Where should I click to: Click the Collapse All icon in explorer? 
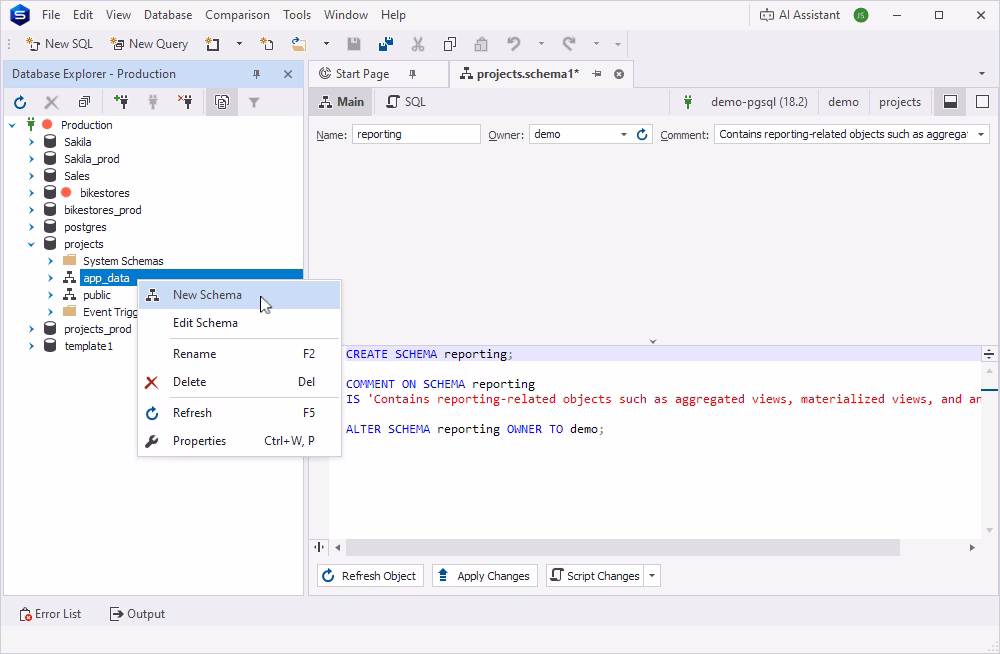pyautogui.click(x=84, y=102)
